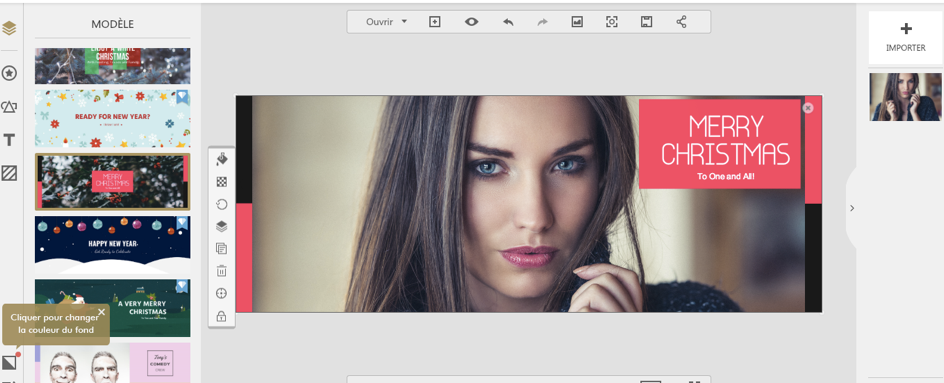Click the paint bucket fill tool

(222, 159)
